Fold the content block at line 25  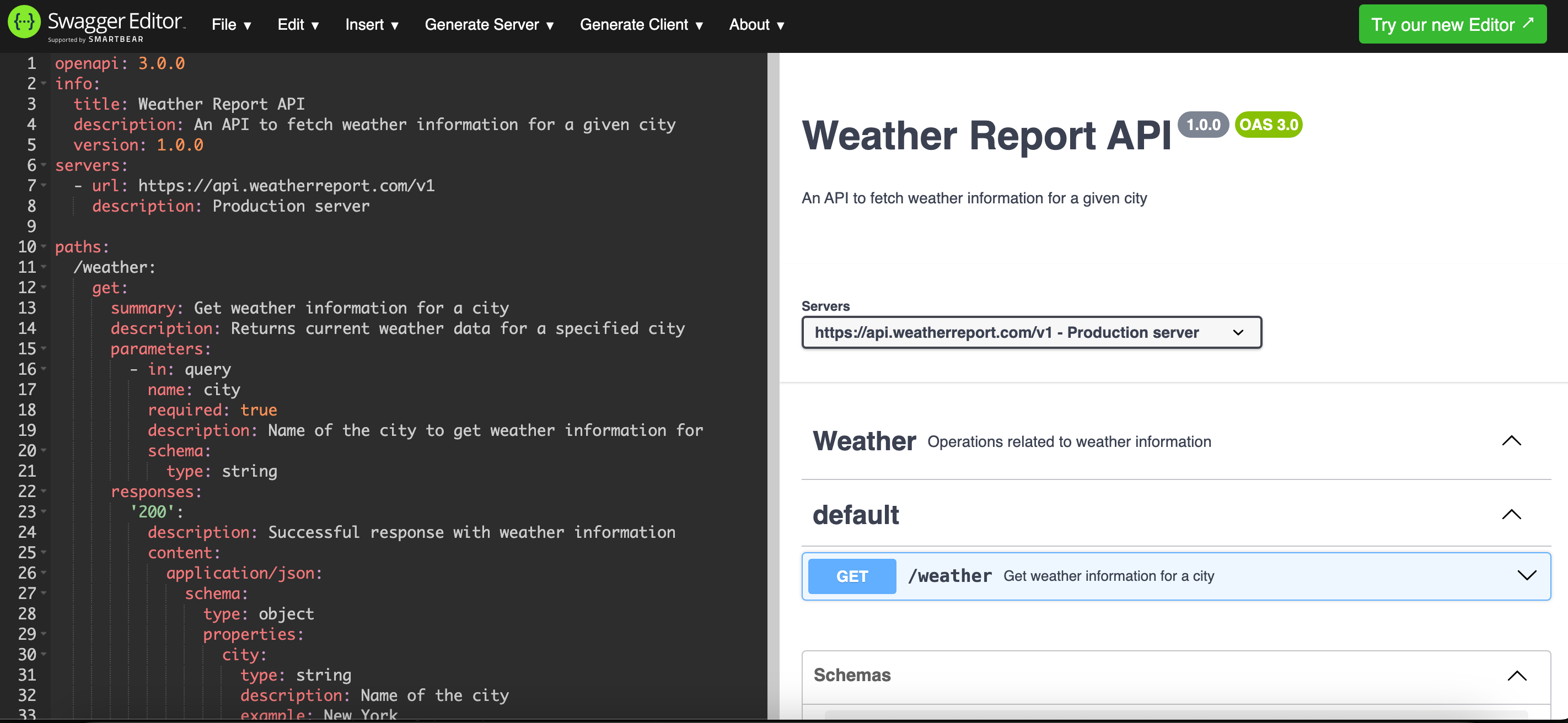(44, 552)
